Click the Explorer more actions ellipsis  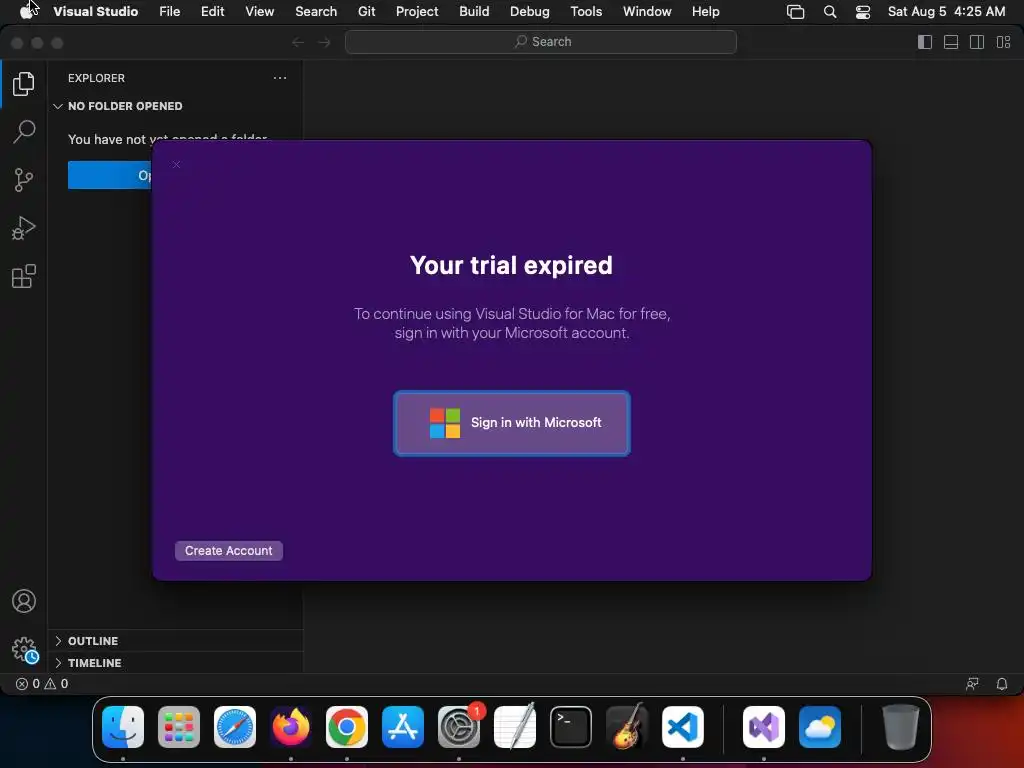(x=280, y=78)
